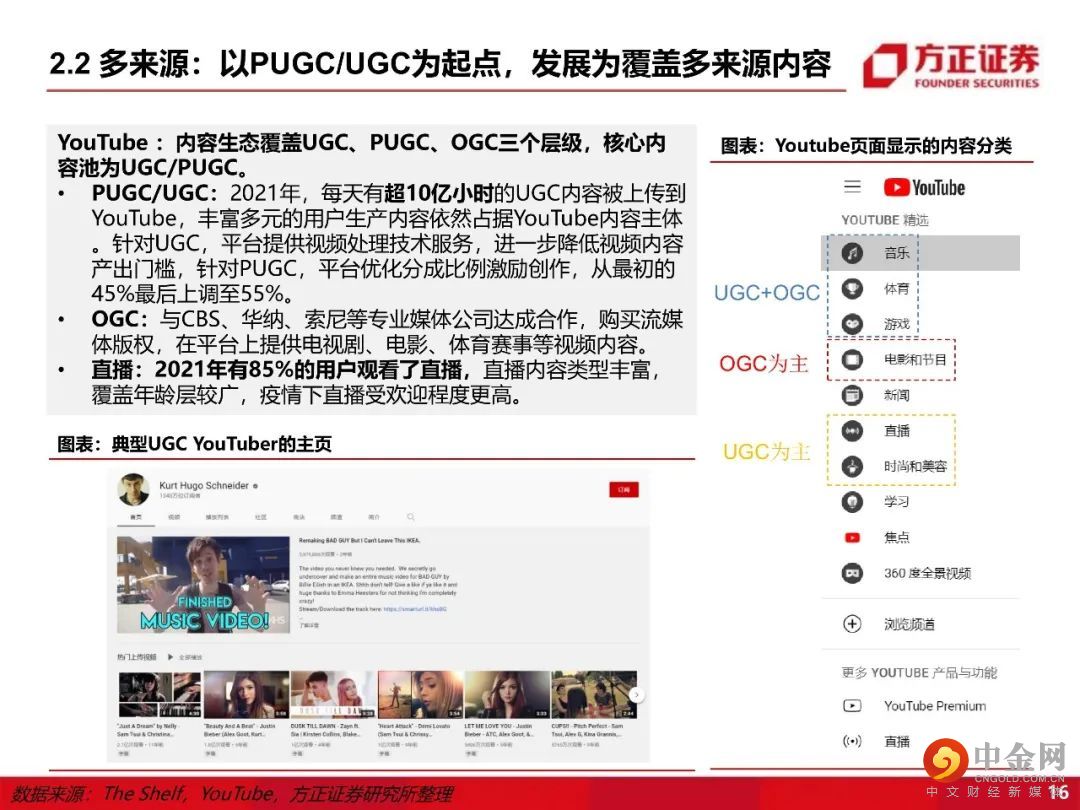Select the news icon 新闻

[852, 395]
